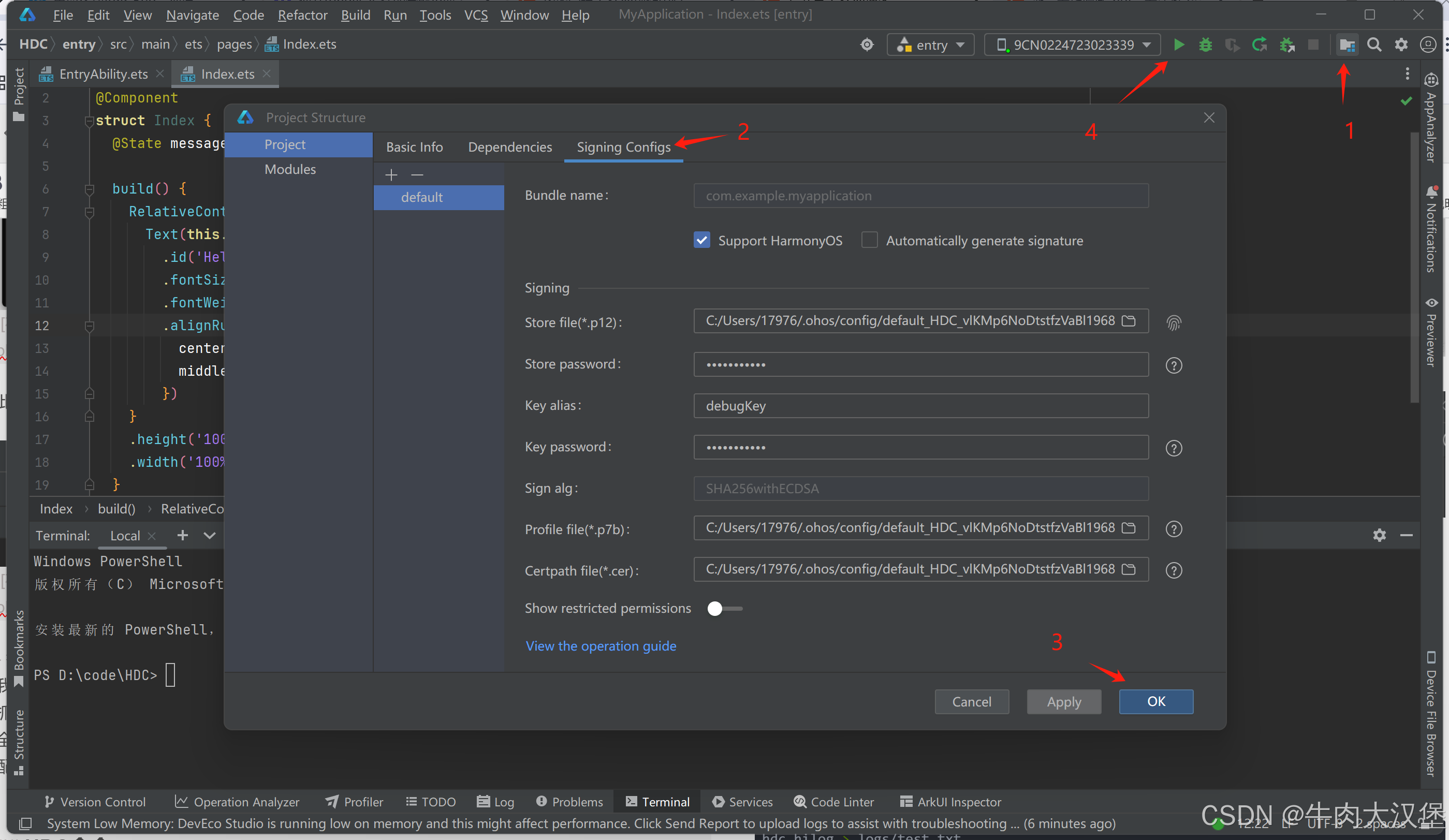Screen dimensions: 1449x840
Task: Browse for Profile file with folder icon
Action: point(1129,528)
